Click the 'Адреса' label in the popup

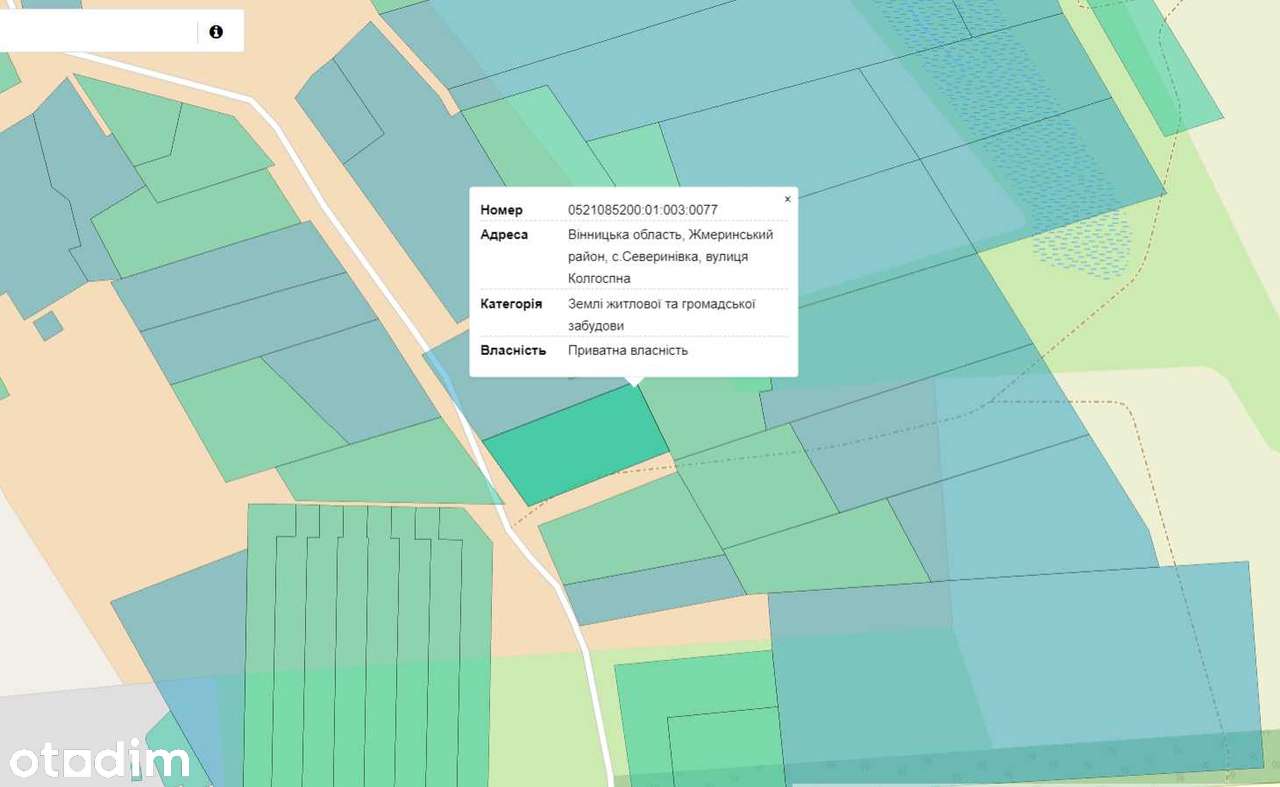[x=504, y=234]
